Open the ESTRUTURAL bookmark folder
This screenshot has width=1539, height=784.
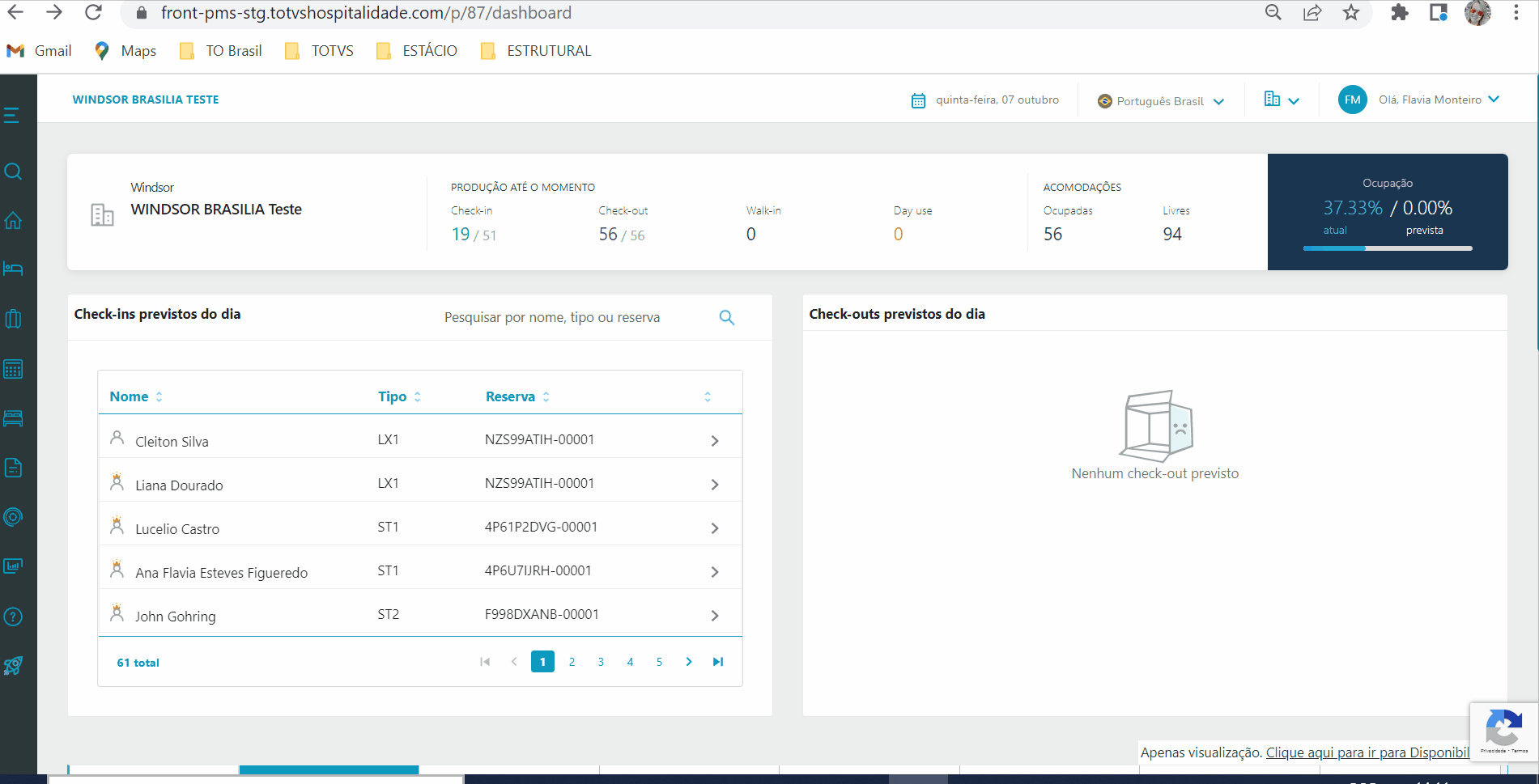coord(536,51)
